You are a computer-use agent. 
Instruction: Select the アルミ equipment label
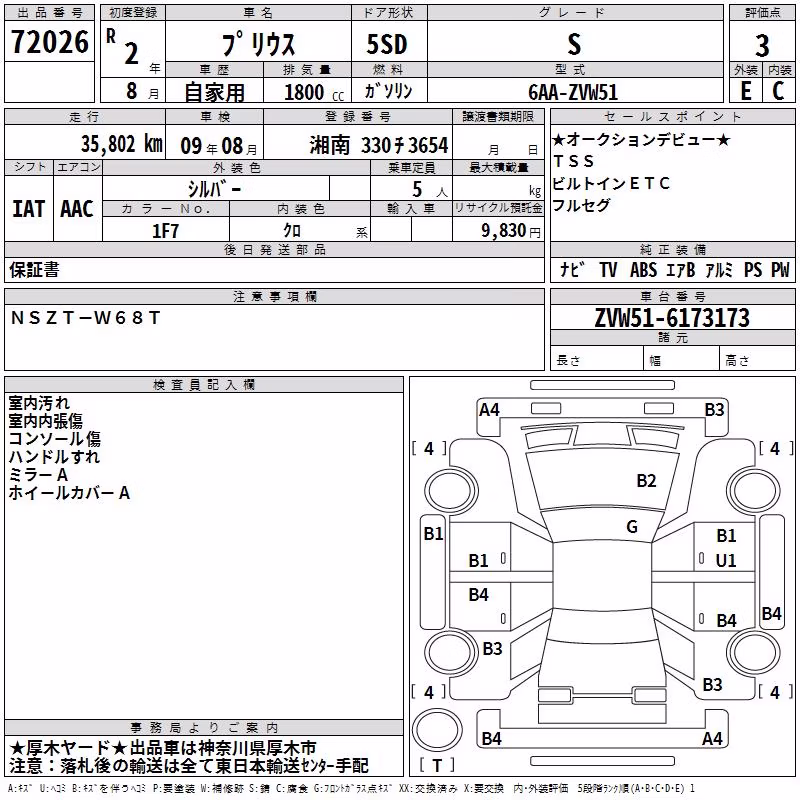point(719,269)
